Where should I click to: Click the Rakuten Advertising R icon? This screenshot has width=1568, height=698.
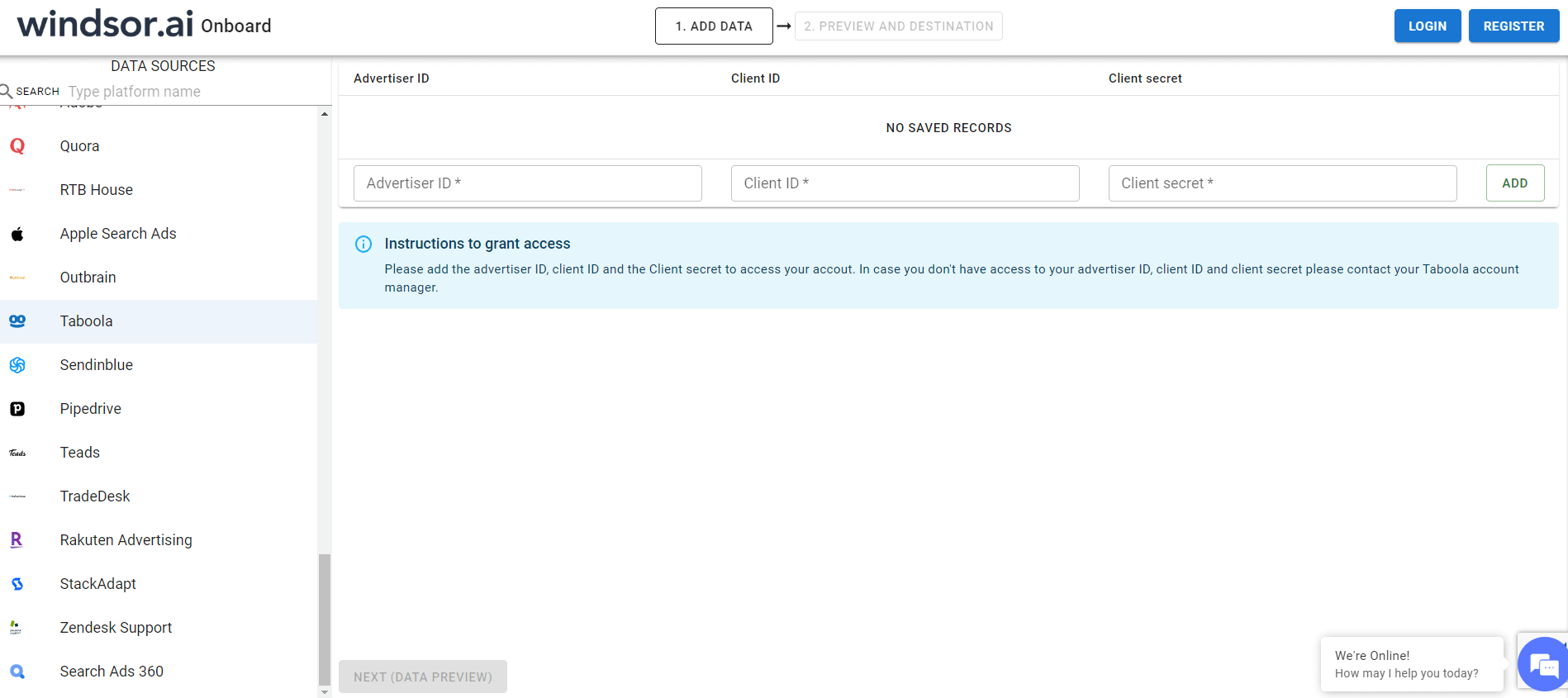point(17,540)
